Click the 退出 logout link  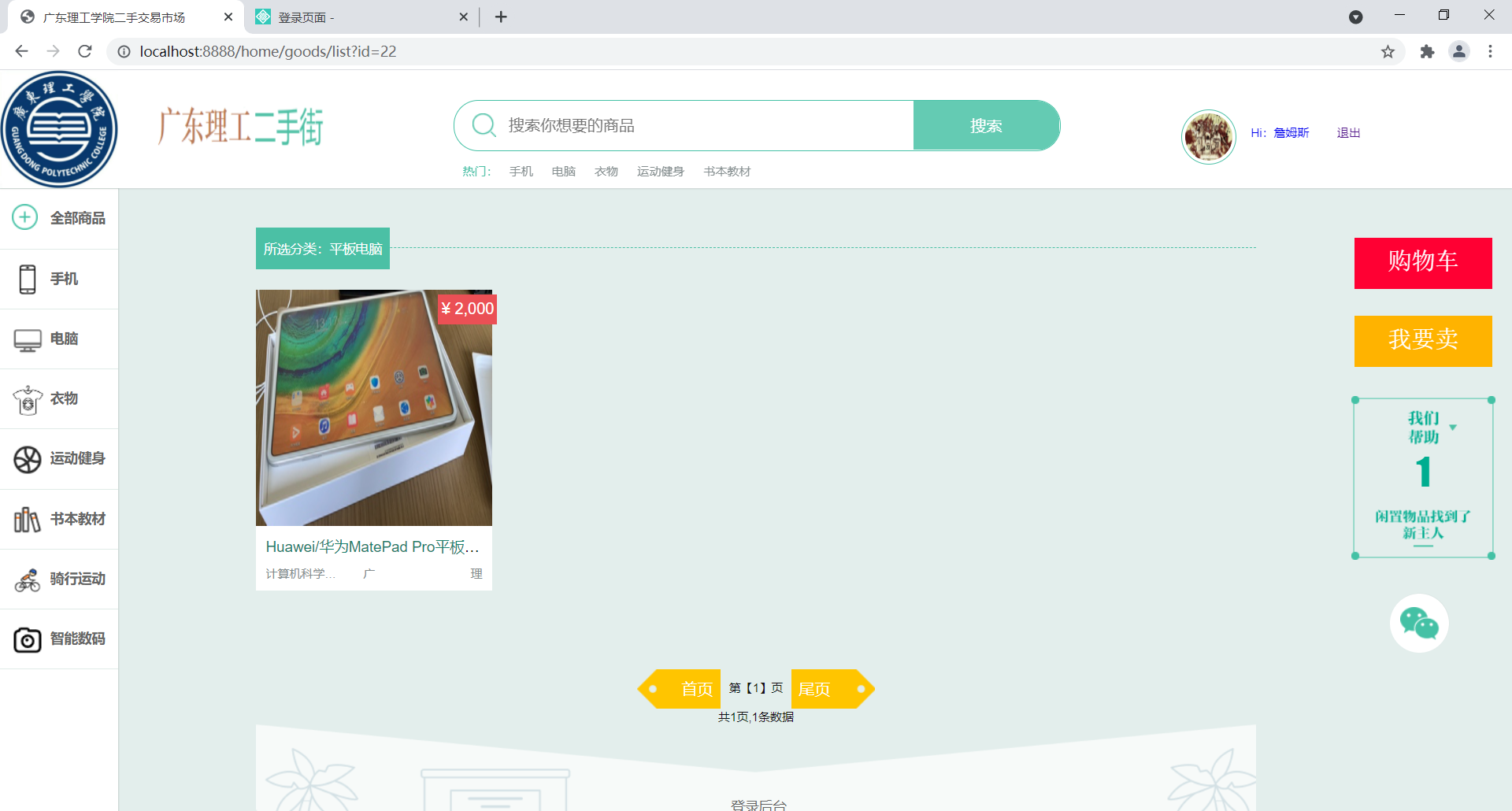[1348, 133]
